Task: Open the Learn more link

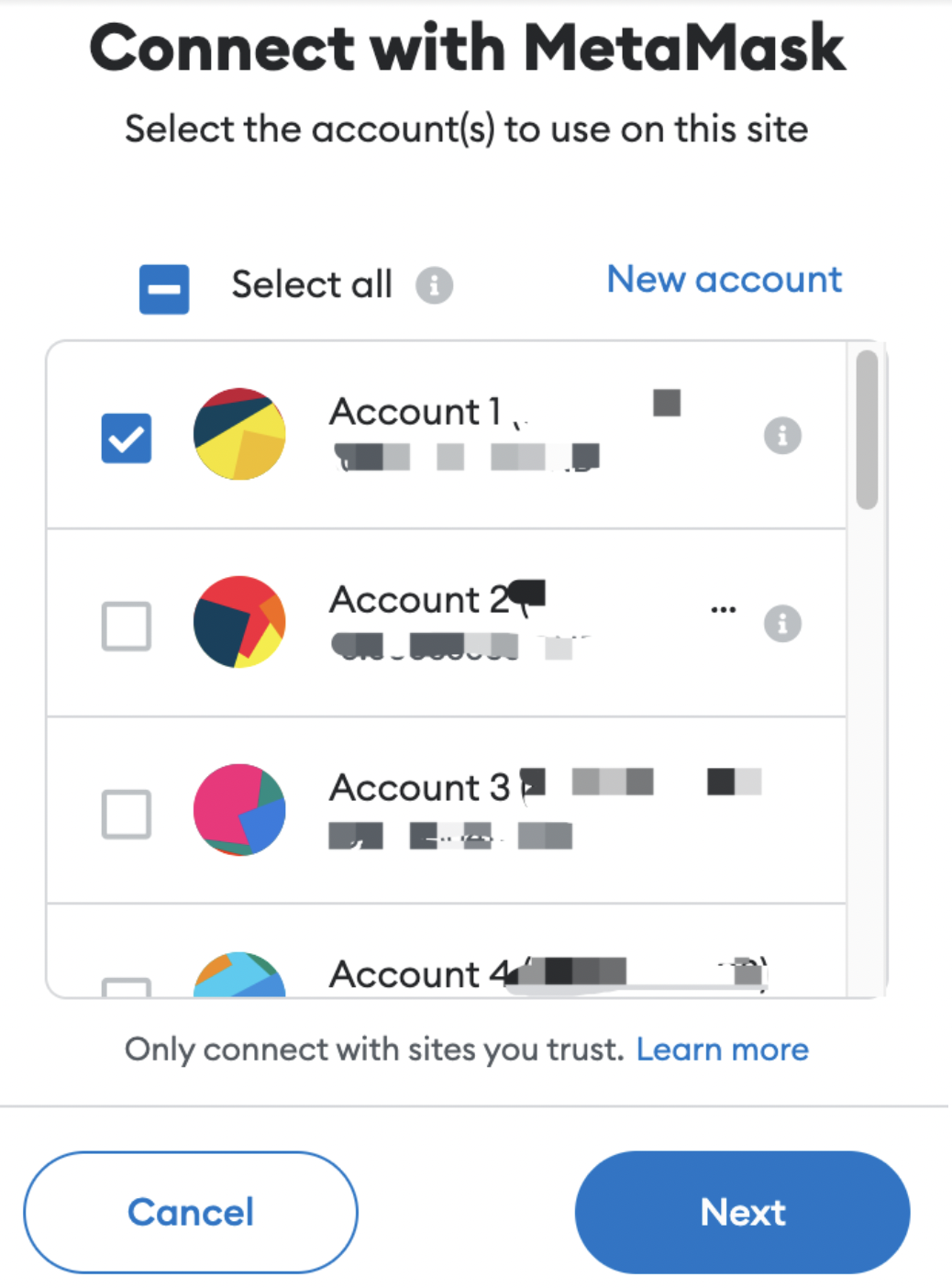Action: (x=722, y=1049)
